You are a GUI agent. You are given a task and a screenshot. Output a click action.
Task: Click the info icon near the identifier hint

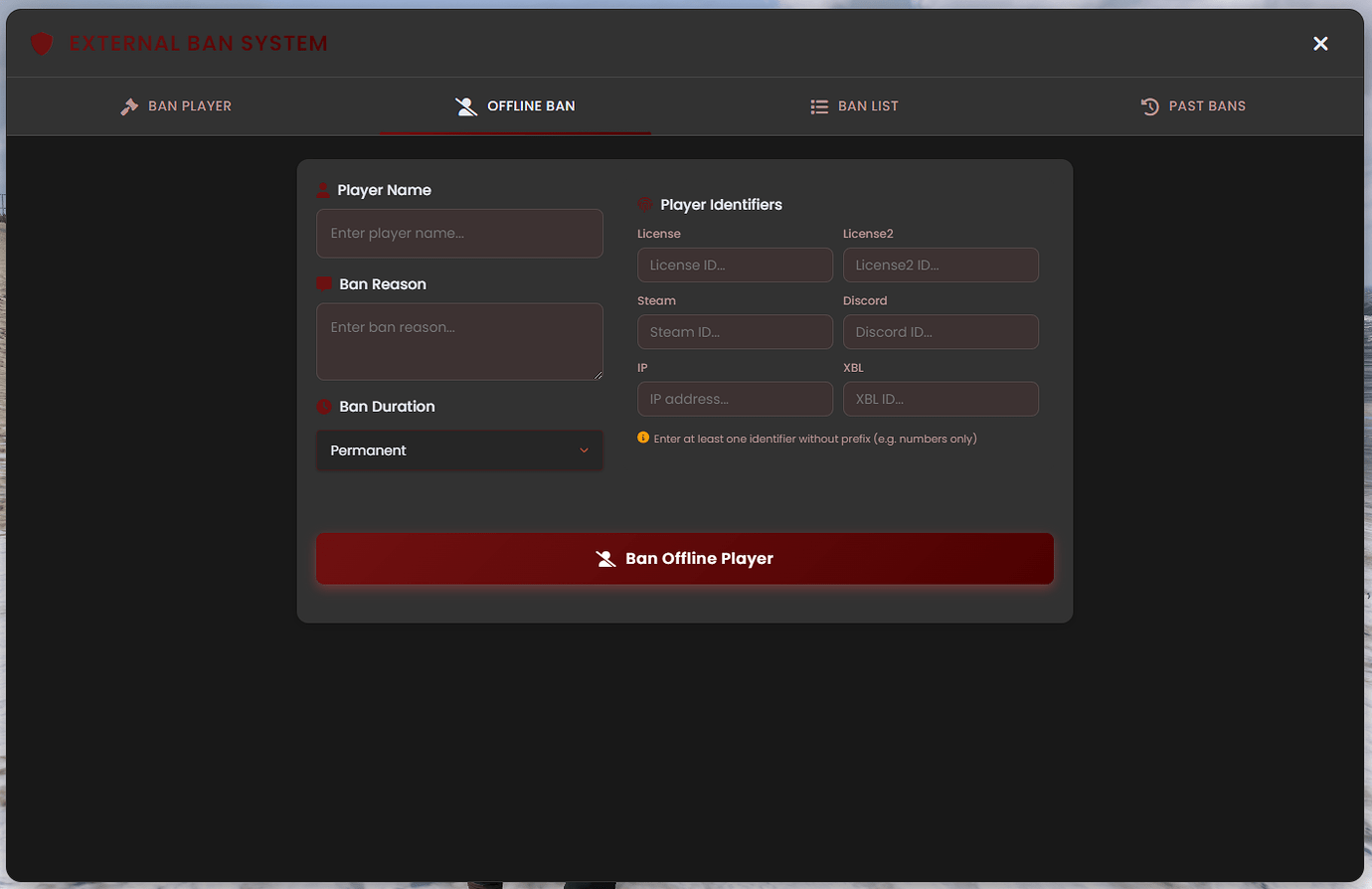click(x=642, y=438)
